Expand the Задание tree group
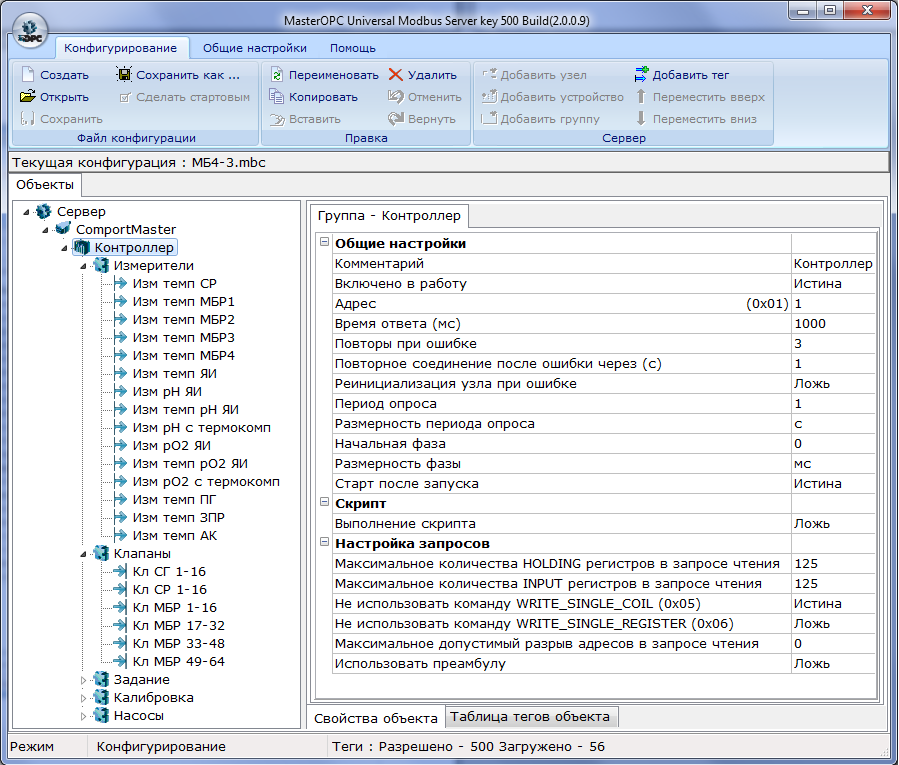899x765 pixels. 84,680
